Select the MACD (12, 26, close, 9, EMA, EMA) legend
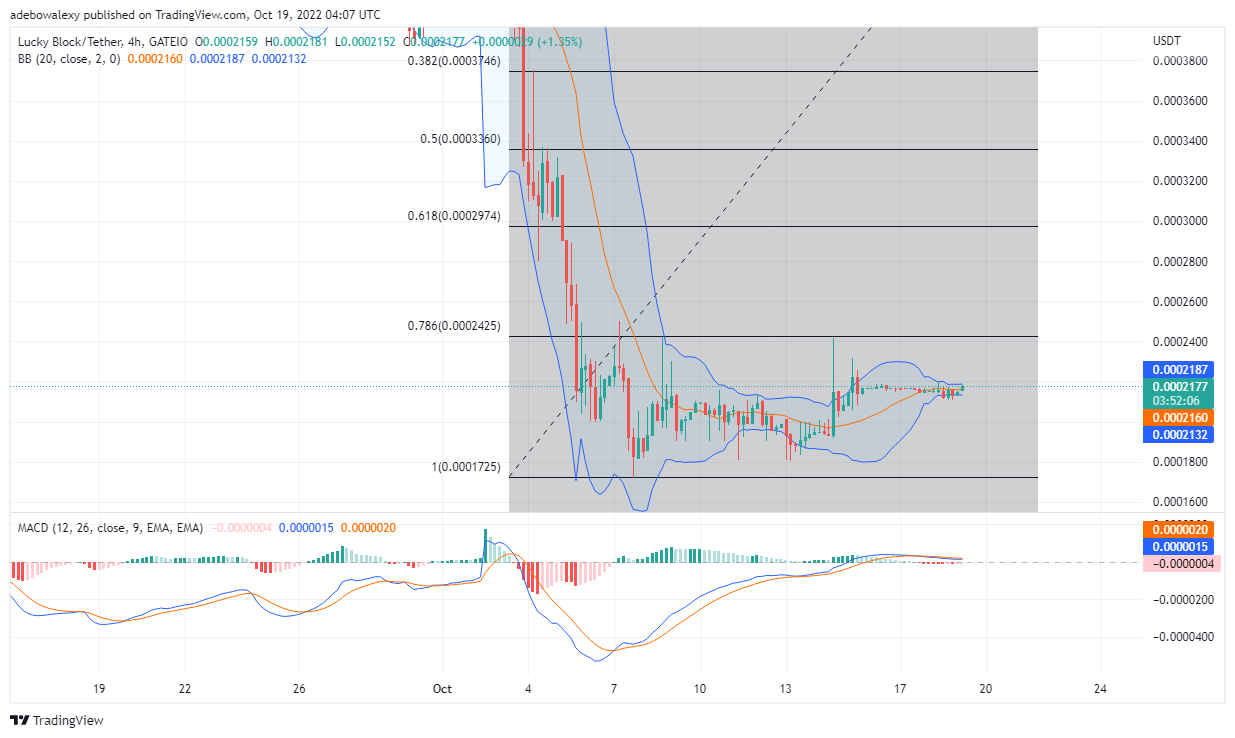The width and height of the screenshot is (1235, 738). pyautogui.click(x=111, y=527)
